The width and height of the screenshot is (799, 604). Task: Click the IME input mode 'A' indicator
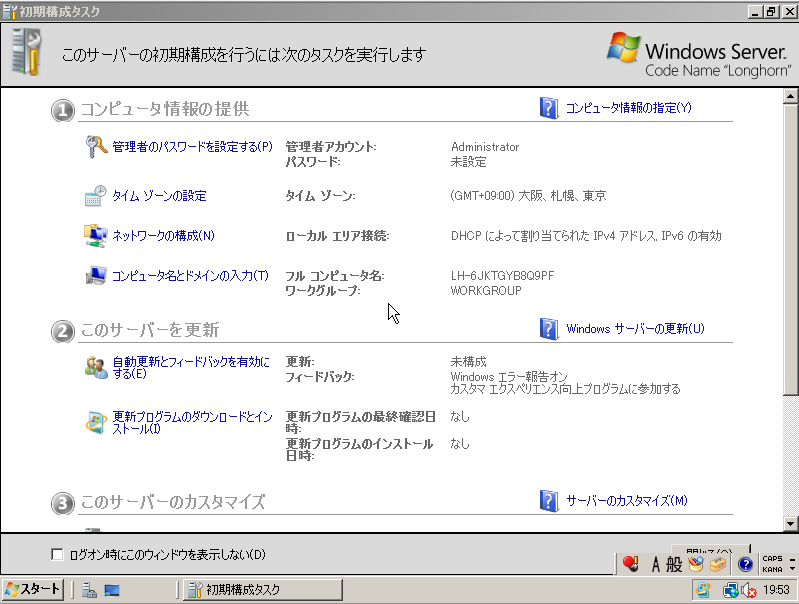pos(656,564)
